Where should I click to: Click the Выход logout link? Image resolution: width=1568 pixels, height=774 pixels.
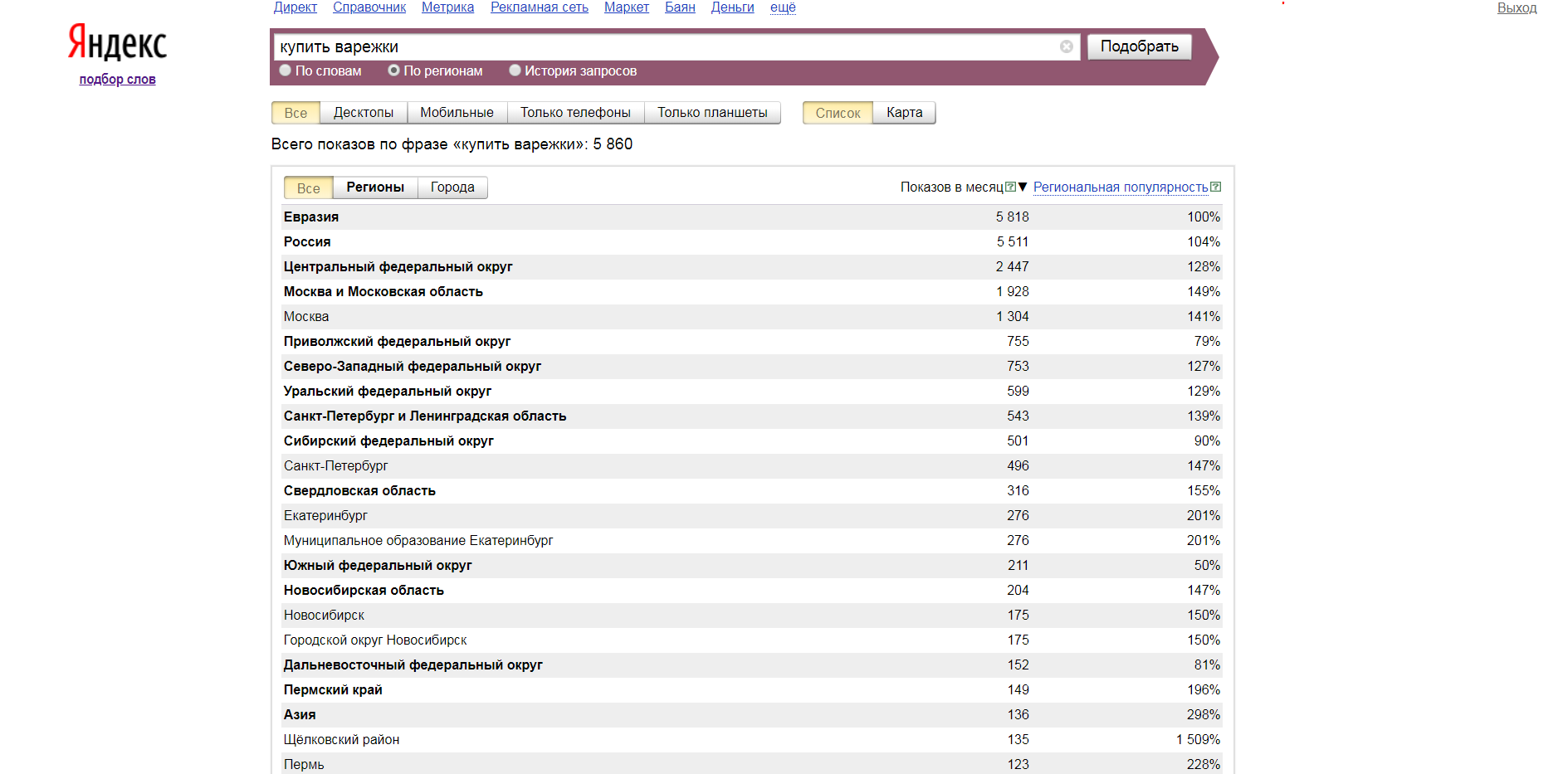click(1517, 8)
